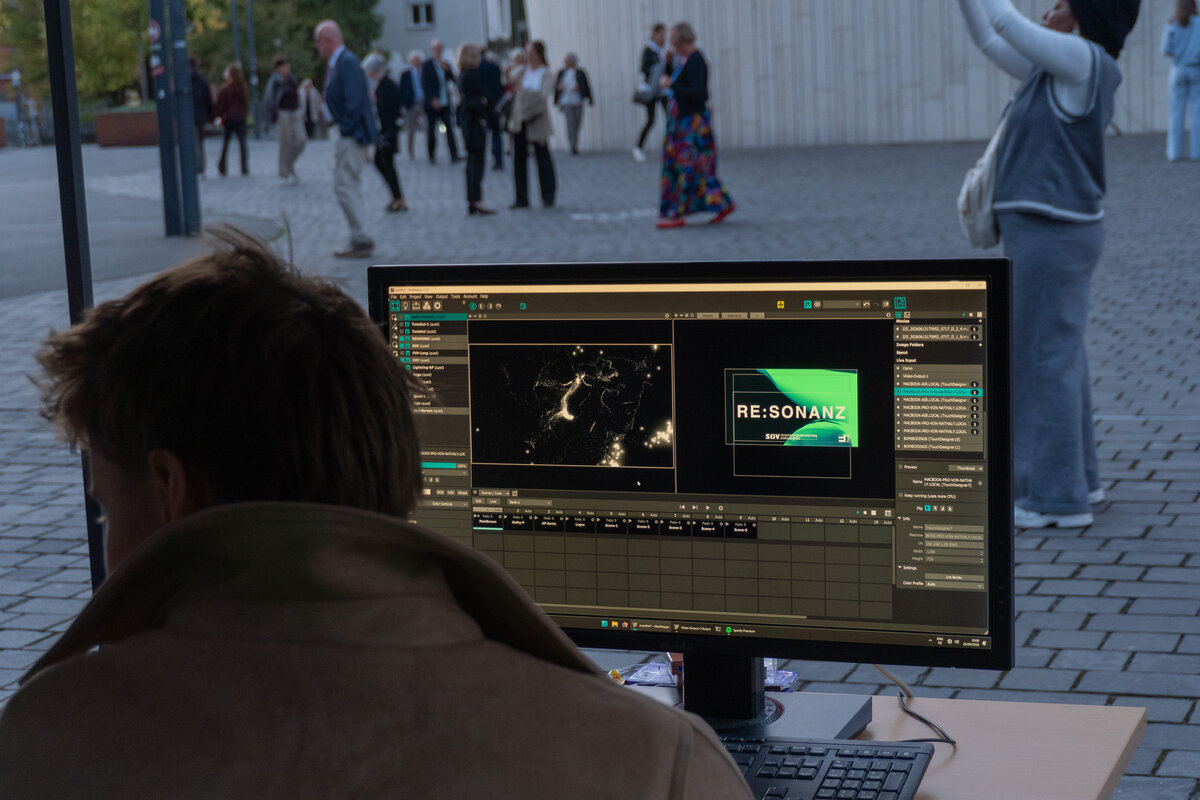Click the undo arrow in the top toolbar
The image size is (1200, 800).
[866, 304]
